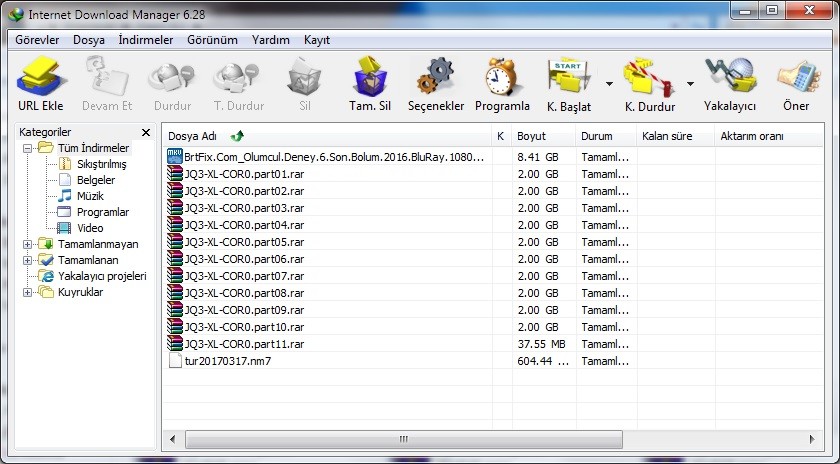Sort by Dosya Adı column header
This screenshot has height=464, width=840.
coord(326,136)
